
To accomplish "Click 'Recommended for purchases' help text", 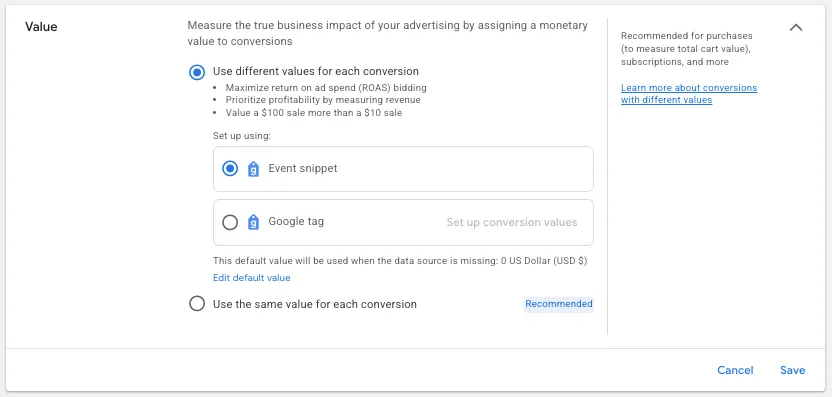I will [x=687, y=49].
